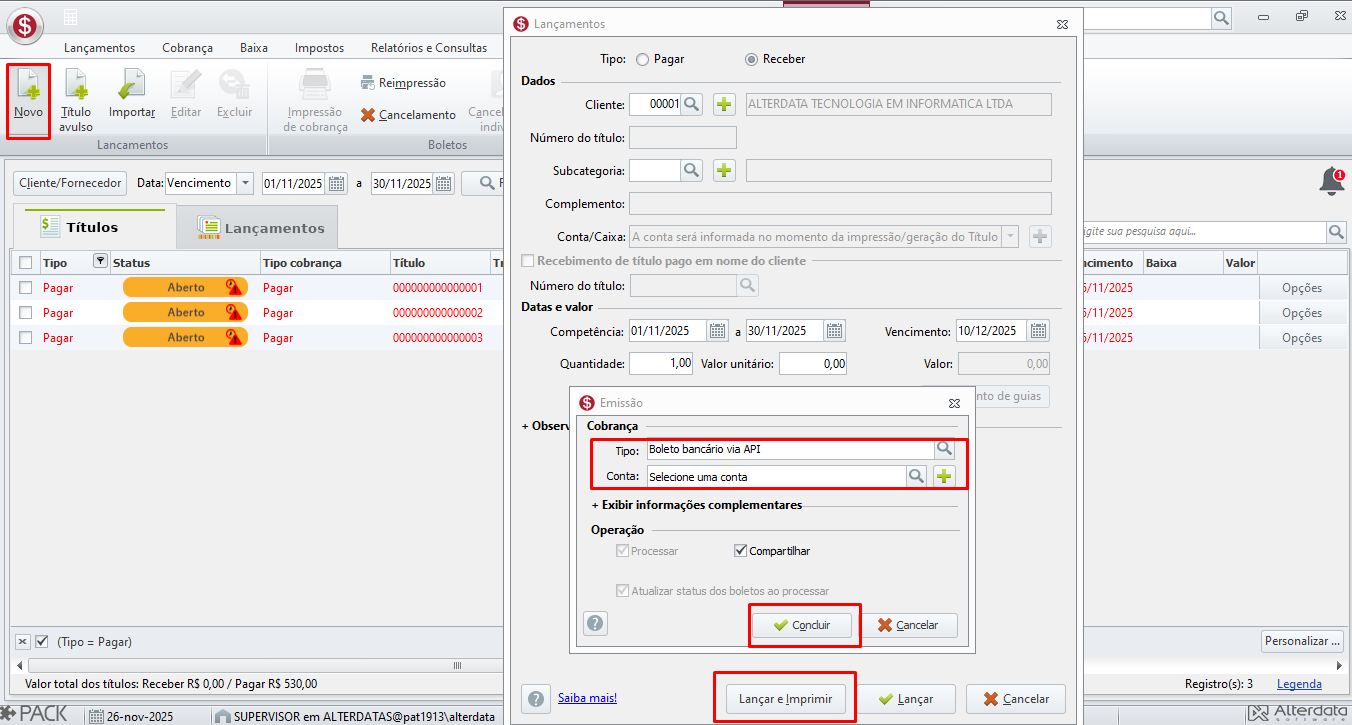This screenshot has width=1352, height=725.
Task: Click warning icon on title 000000000000001 row
Action: point(234,288)
